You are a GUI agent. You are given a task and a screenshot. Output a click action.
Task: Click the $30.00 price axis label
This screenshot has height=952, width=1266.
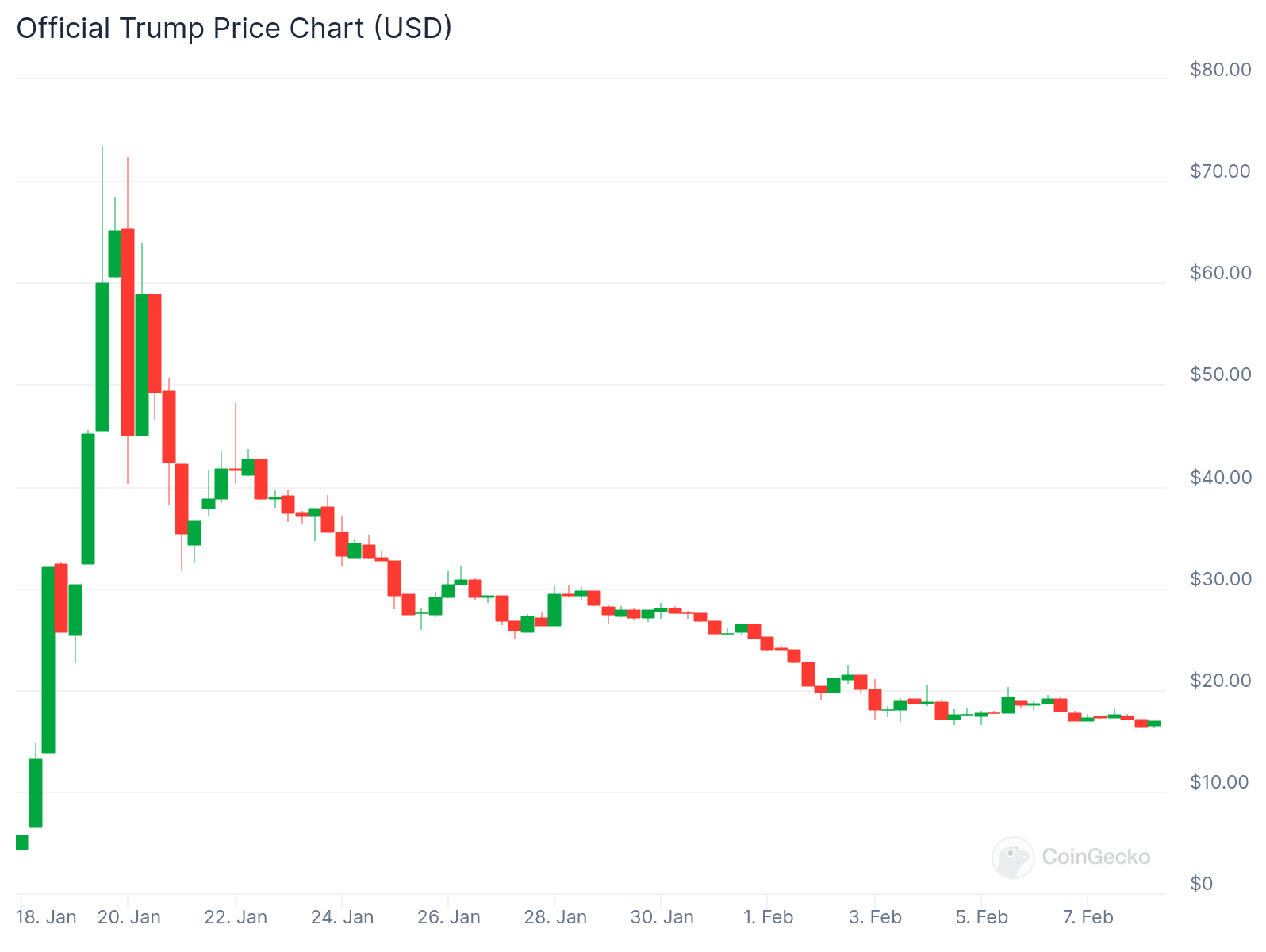pos(1220,579)
